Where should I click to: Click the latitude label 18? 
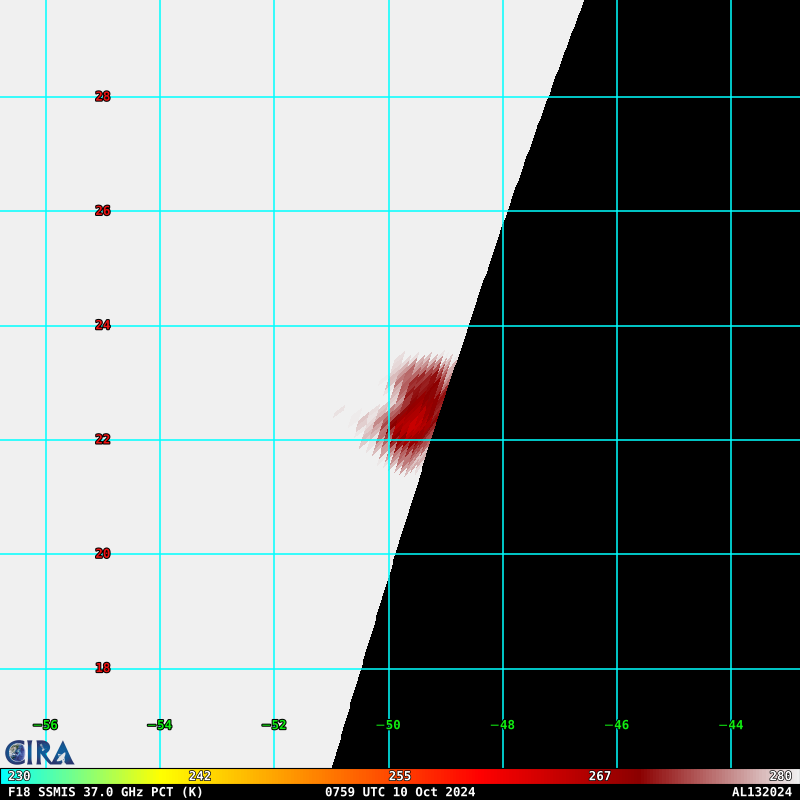click(x=103, y=668)
